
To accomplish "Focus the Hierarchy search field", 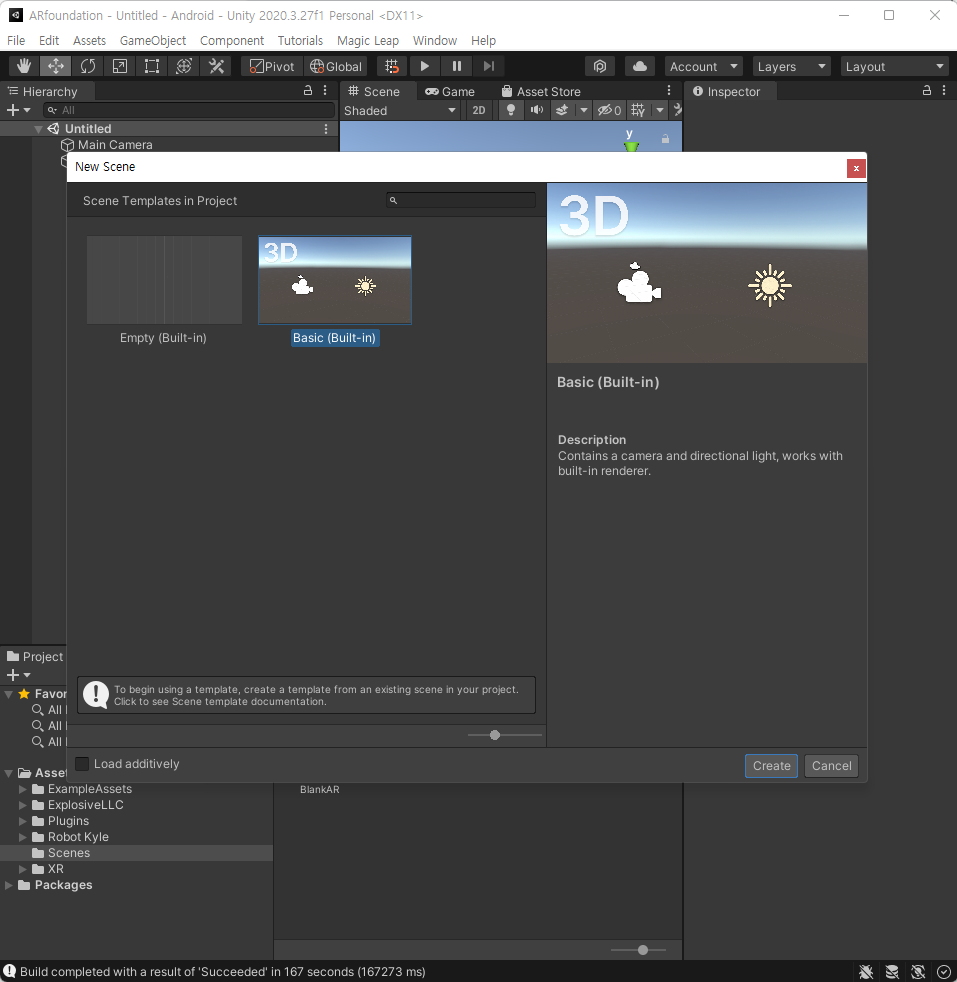I will [x=189, y=110].
